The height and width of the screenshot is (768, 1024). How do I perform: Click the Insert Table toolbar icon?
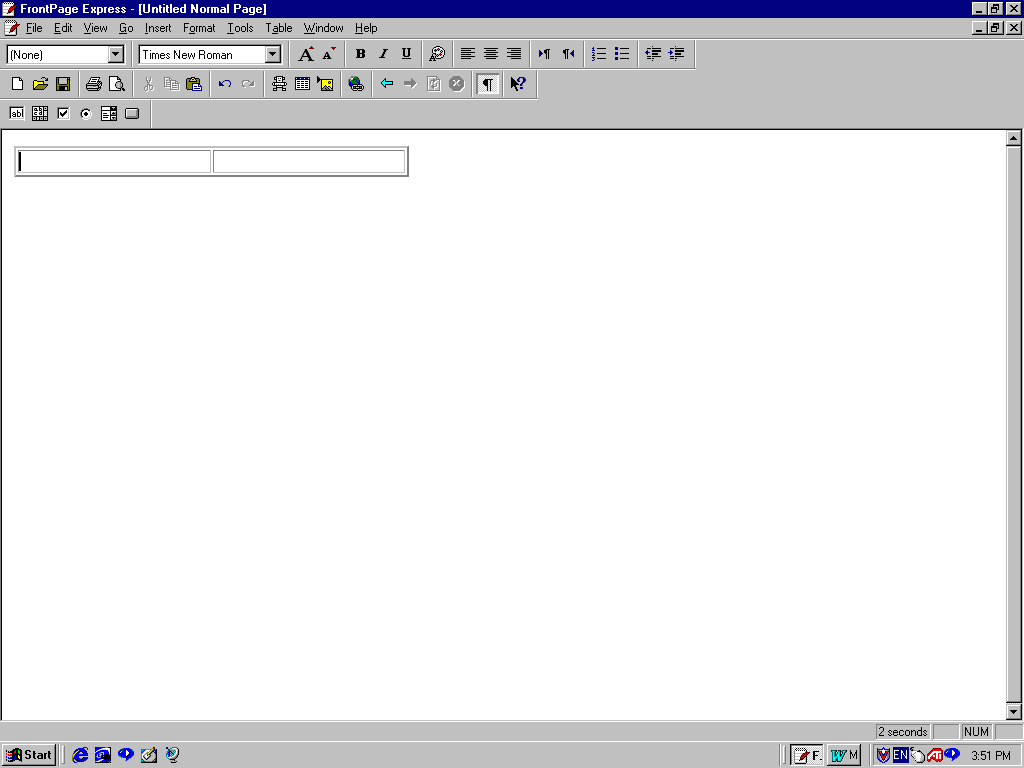pos(302,84)
